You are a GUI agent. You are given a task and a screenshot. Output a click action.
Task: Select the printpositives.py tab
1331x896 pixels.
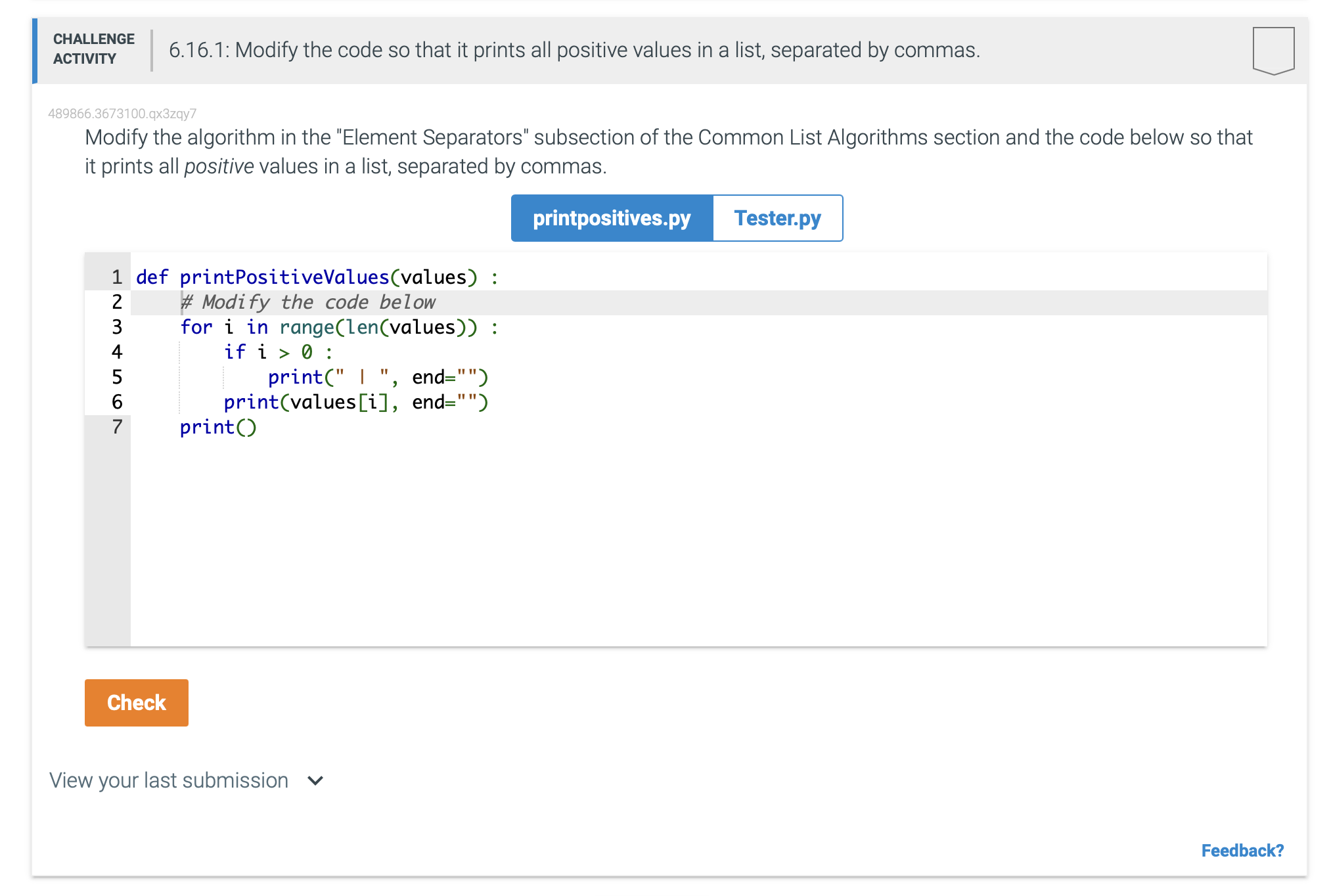[x=611, y=217]
